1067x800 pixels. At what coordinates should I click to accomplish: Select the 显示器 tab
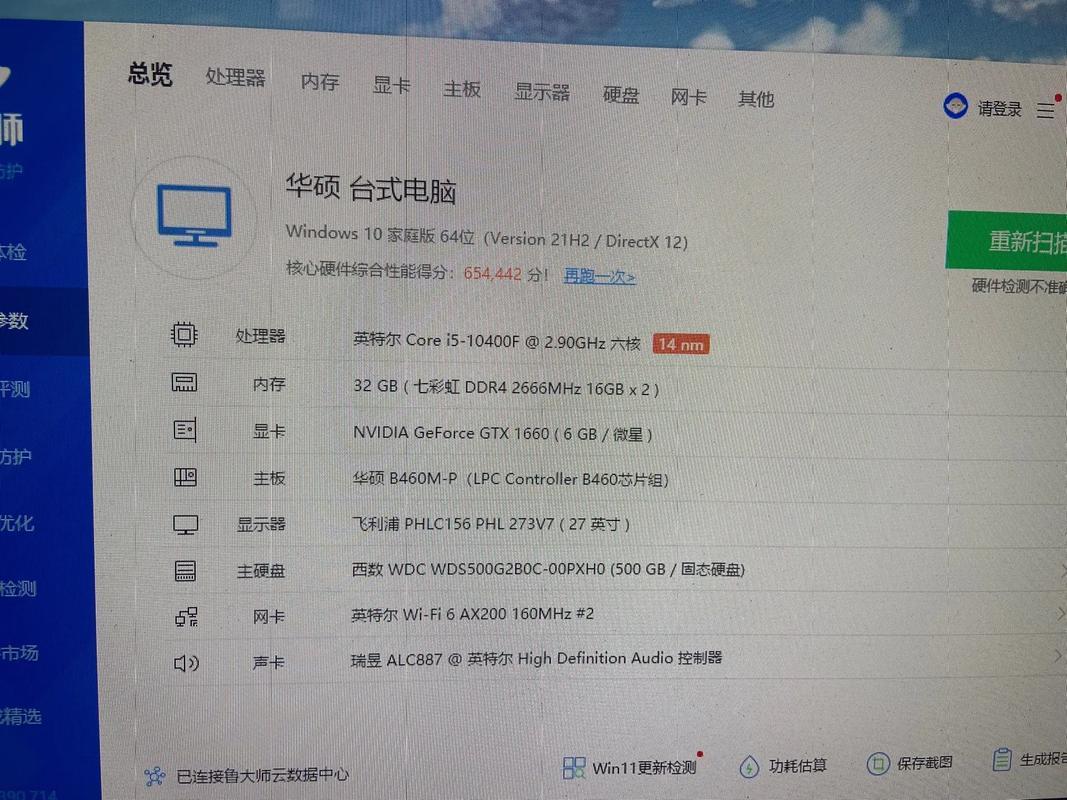[x=542, y=92]
